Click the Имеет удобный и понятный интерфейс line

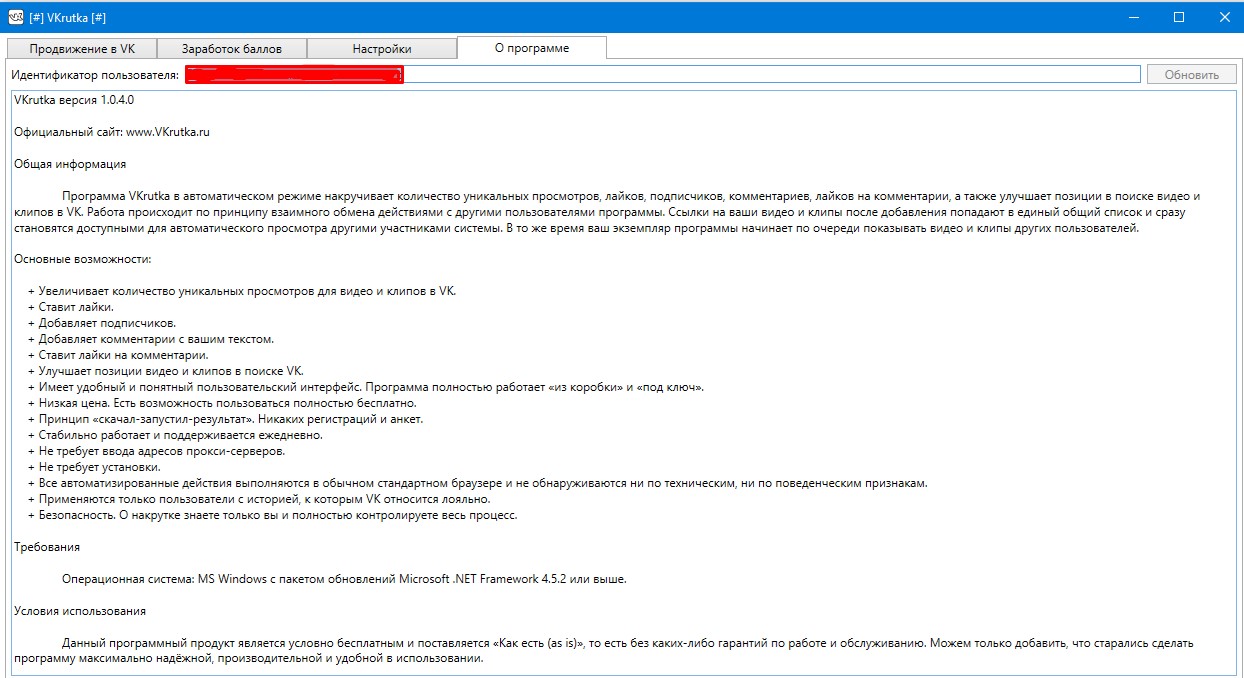tap(366, 387)
